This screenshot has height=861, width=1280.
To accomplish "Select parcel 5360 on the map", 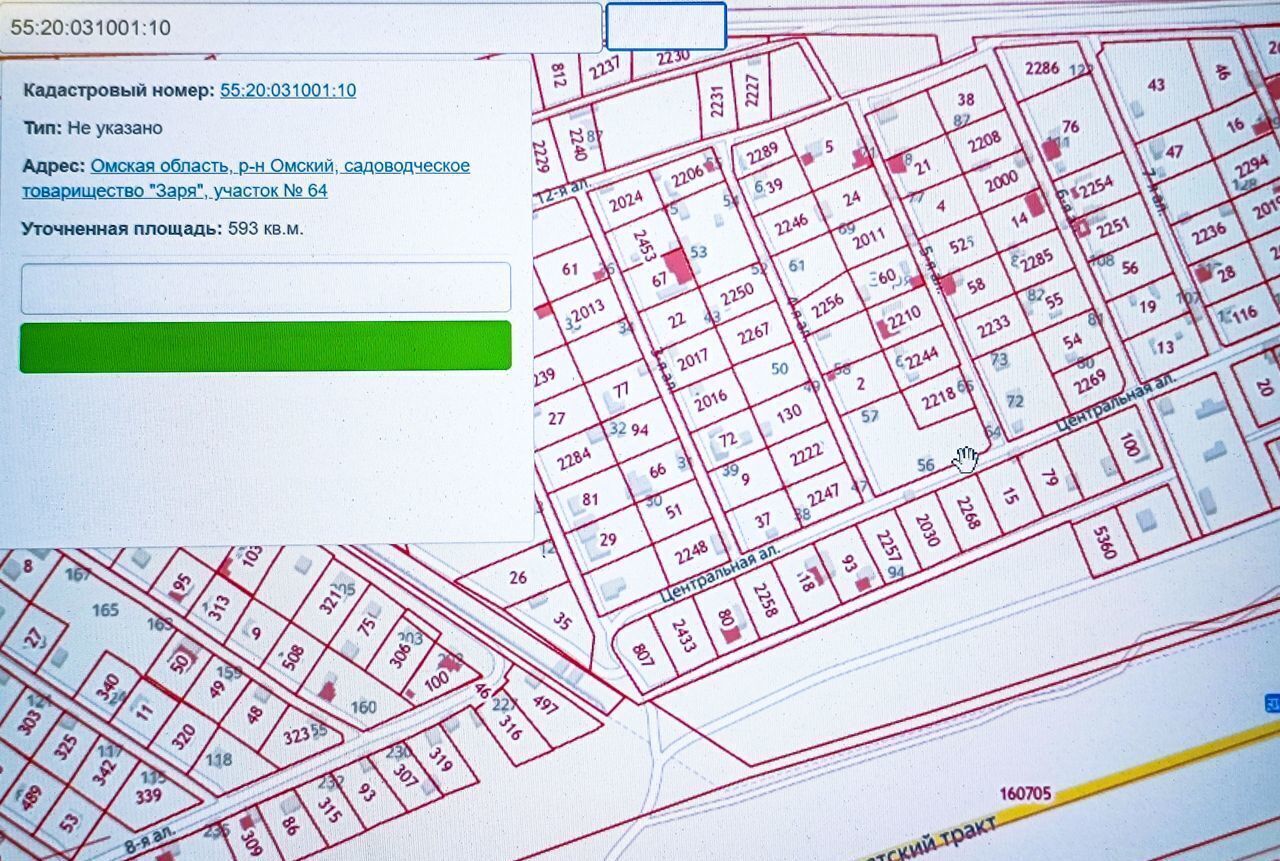I will tap(1104, 541).
